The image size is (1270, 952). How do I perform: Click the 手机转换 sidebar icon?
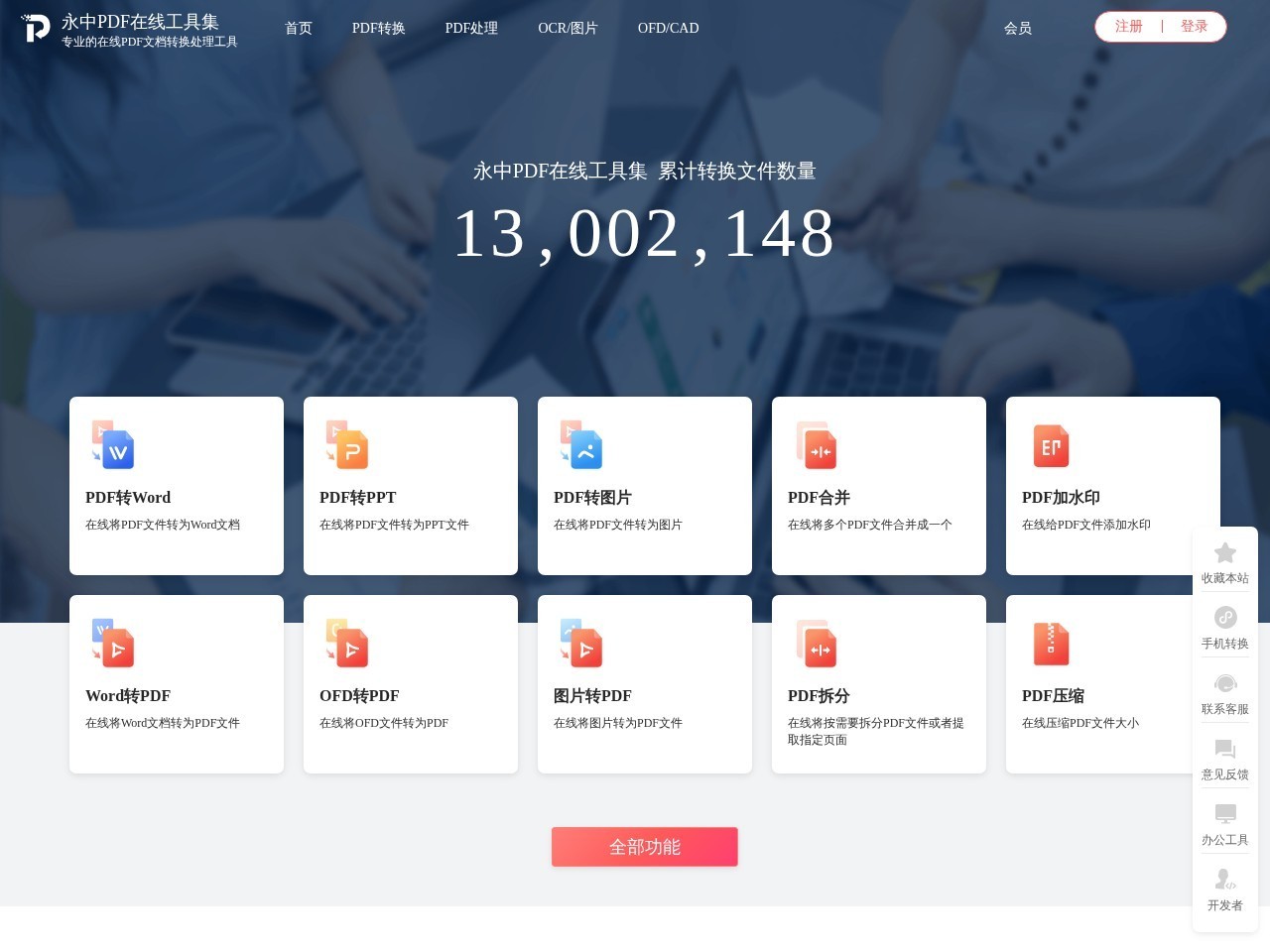[1225, 618]
